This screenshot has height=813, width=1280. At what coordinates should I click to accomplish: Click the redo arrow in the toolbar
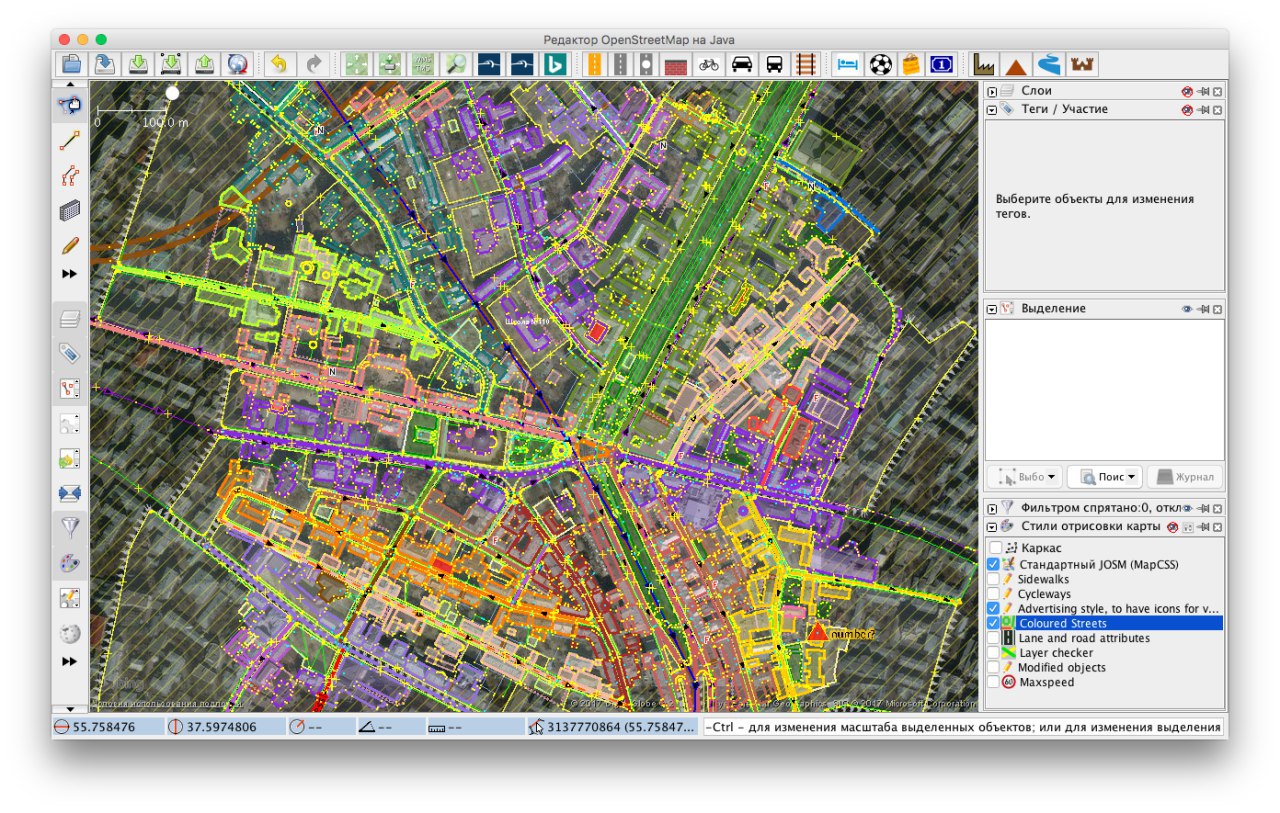(313, 64)
